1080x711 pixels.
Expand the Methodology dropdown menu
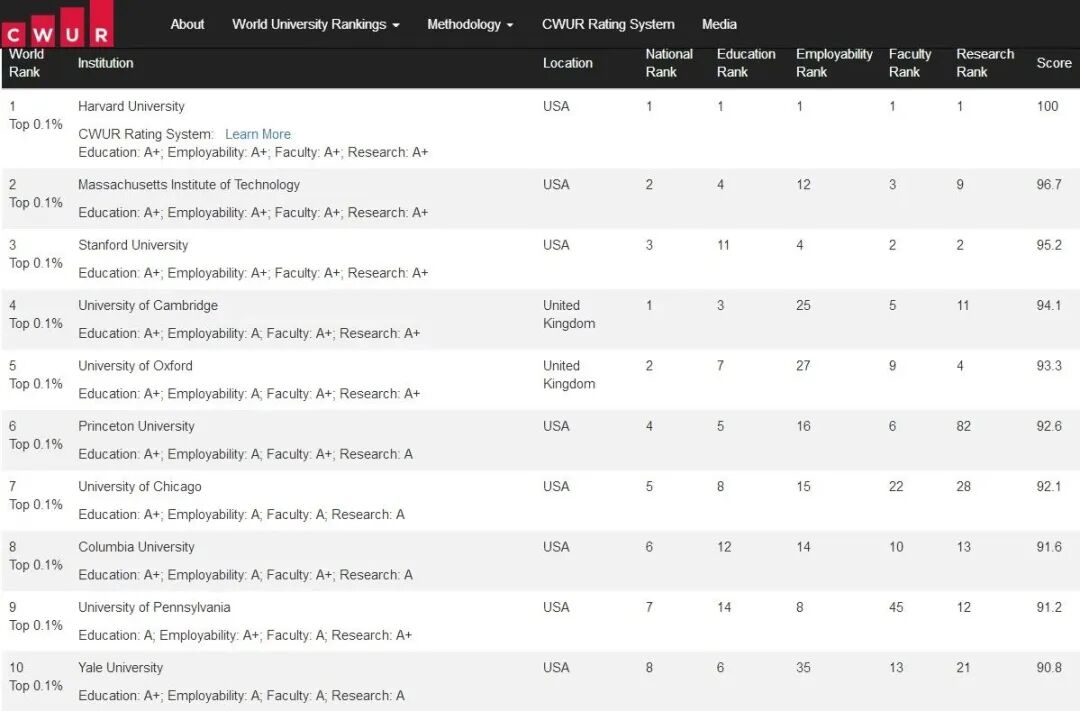pyautogui.click(x=470, y=24)
